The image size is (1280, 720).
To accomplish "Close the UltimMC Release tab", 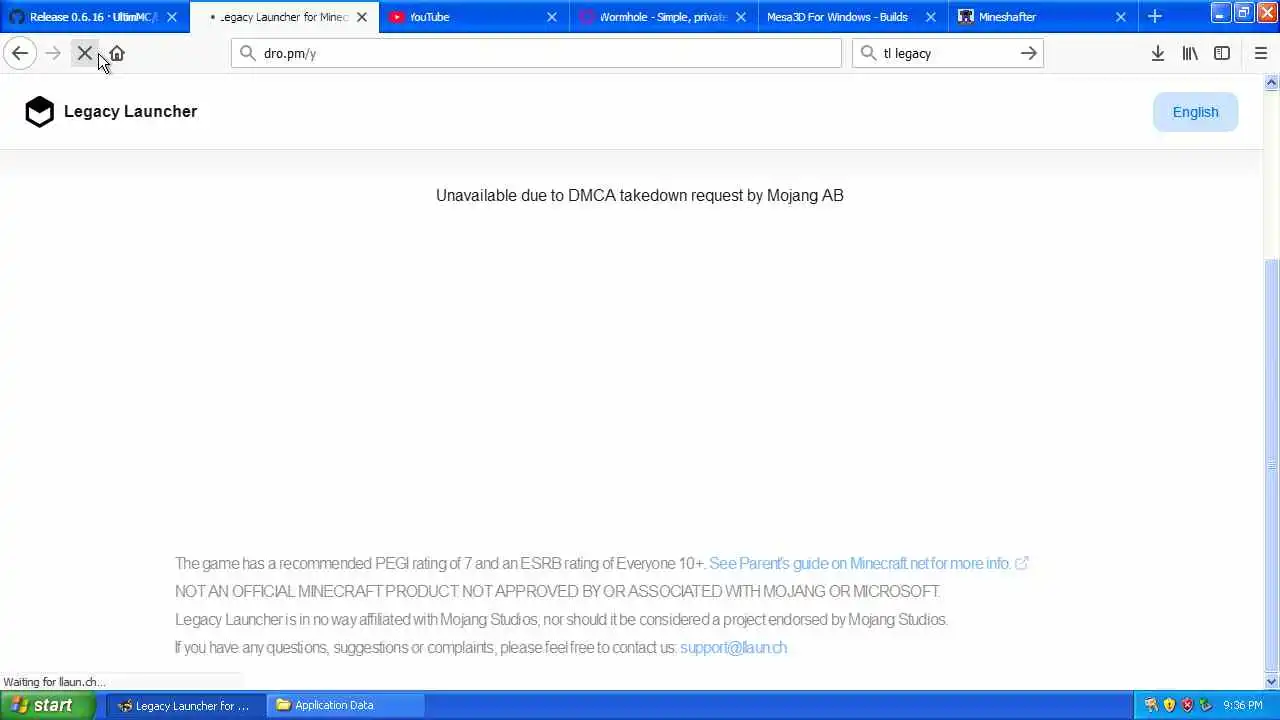I will [x=172, y=17].
